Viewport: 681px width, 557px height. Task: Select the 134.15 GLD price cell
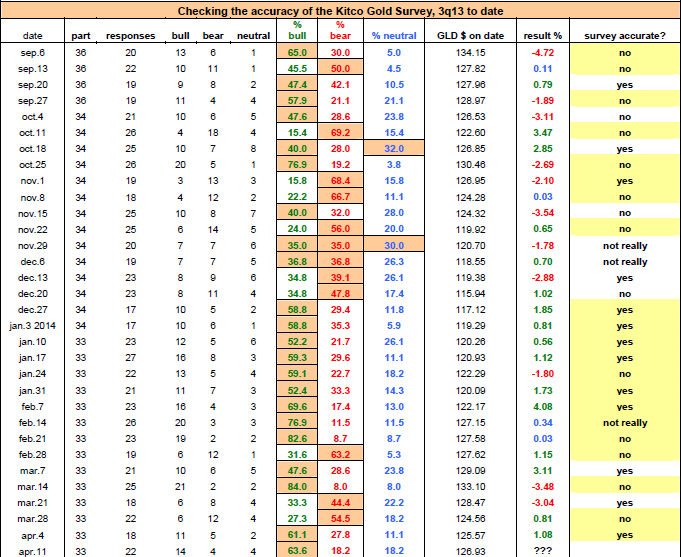point(470,53)
